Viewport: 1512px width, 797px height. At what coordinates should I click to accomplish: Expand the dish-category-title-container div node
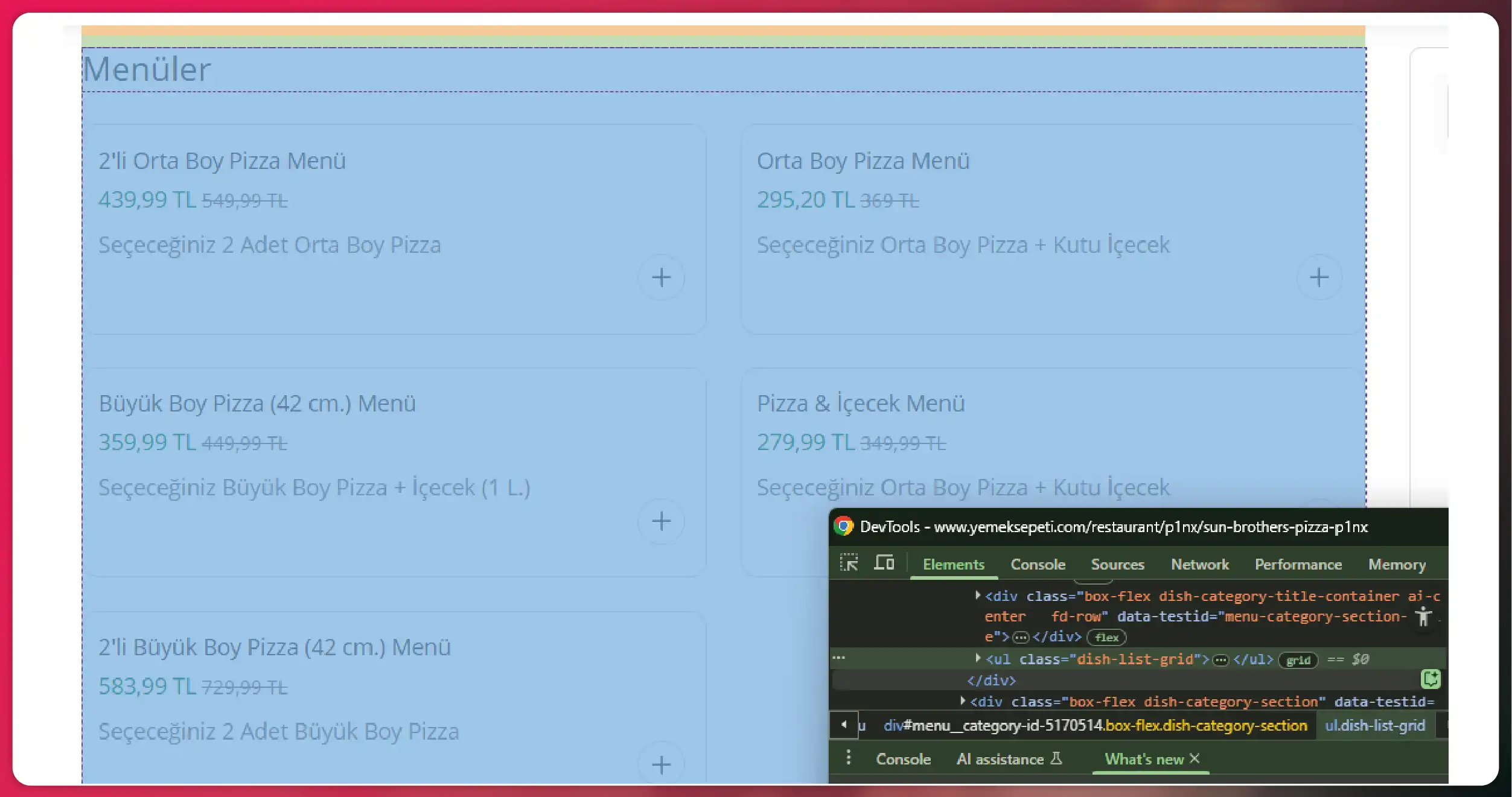[x=978, y=595]
